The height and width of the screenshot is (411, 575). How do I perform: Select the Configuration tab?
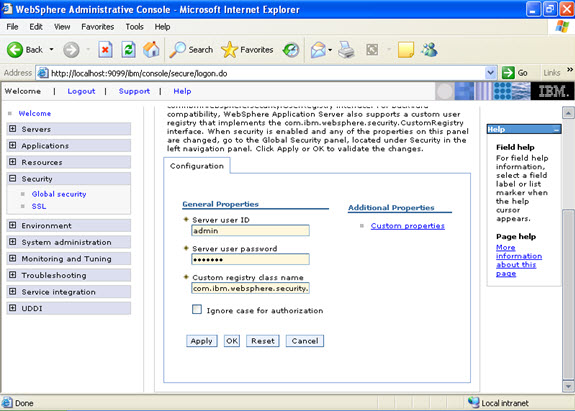[x=197, y=166]
